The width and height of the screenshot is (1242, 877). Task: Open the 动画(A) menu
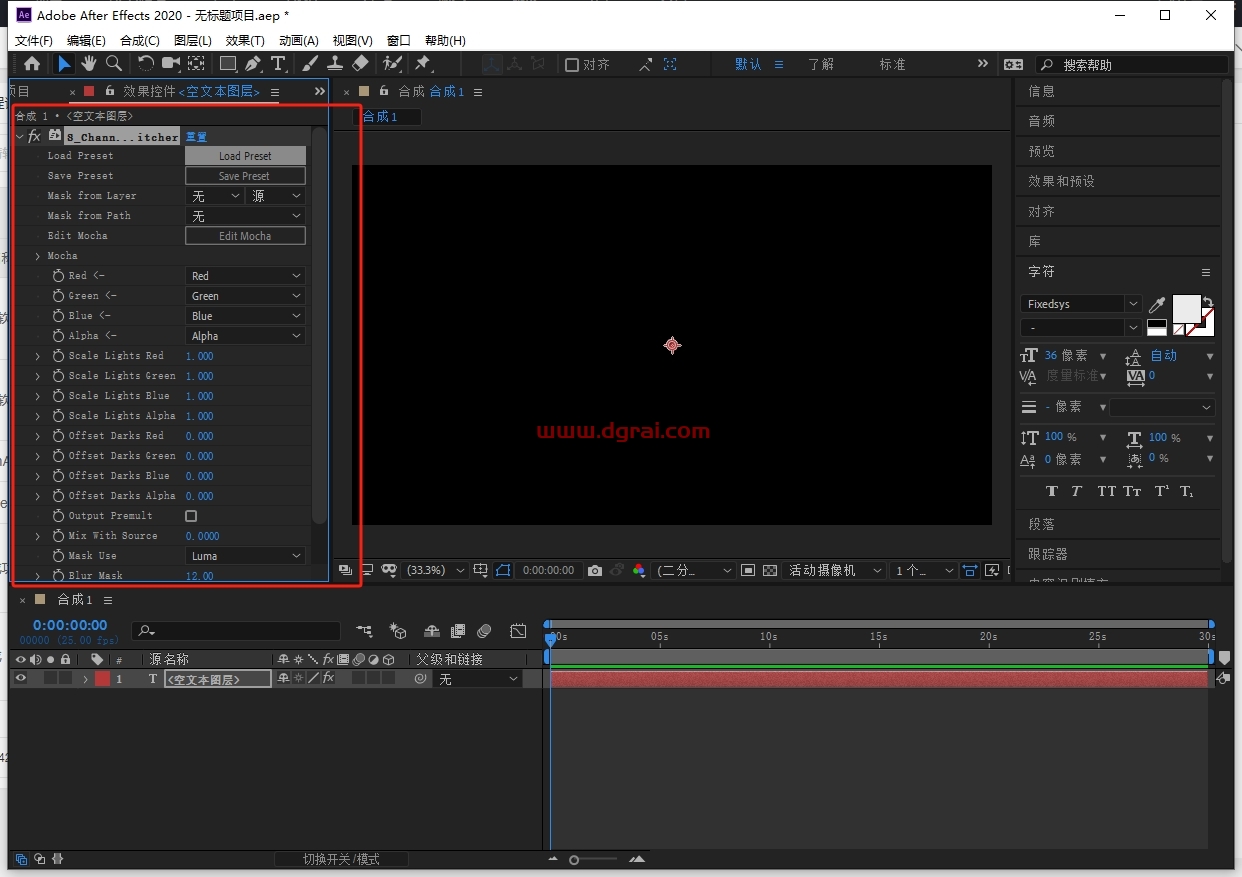298,40
